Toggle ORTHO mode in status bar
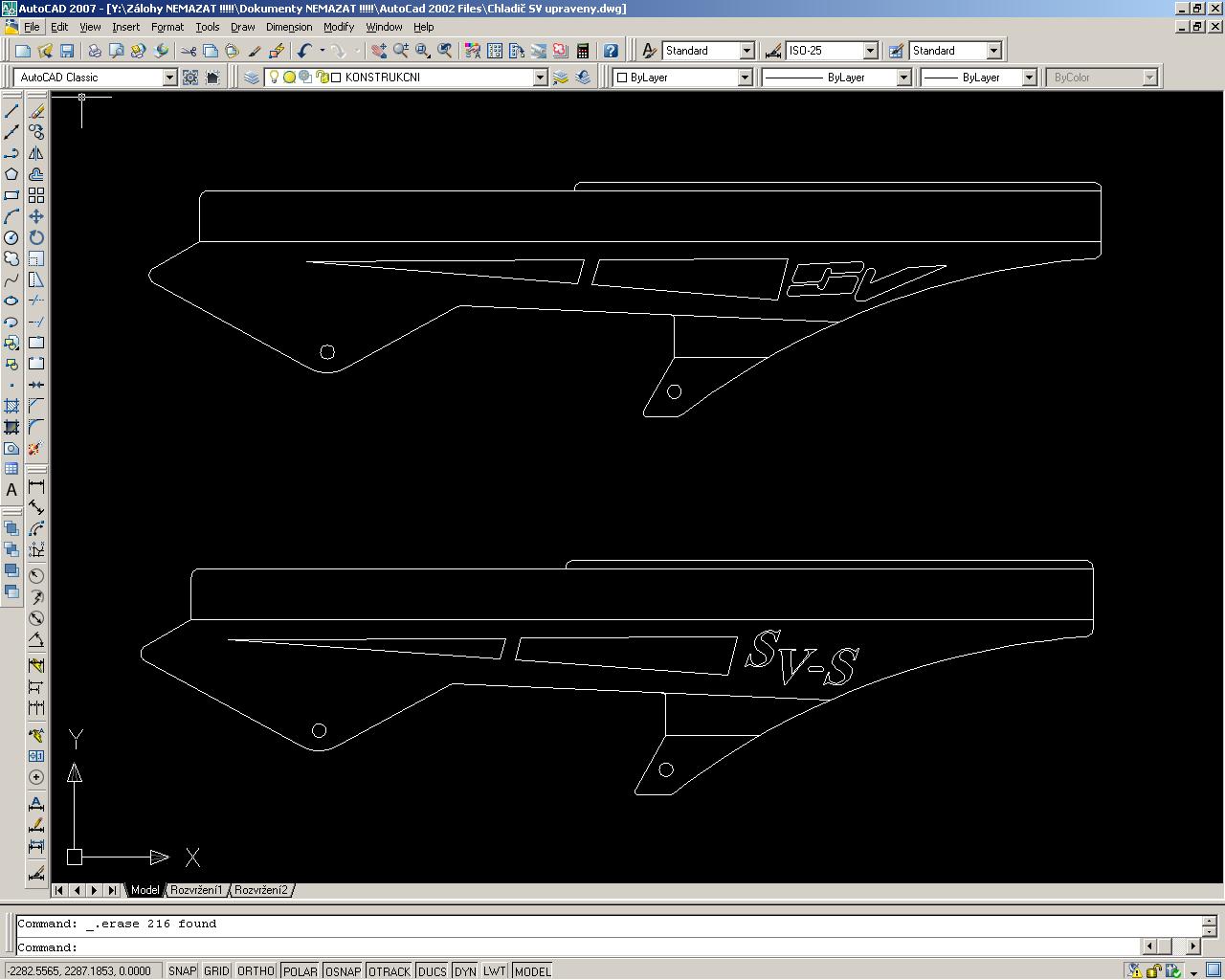The height and width of the screenshot is (980, 1225). [x=256, y=970]
